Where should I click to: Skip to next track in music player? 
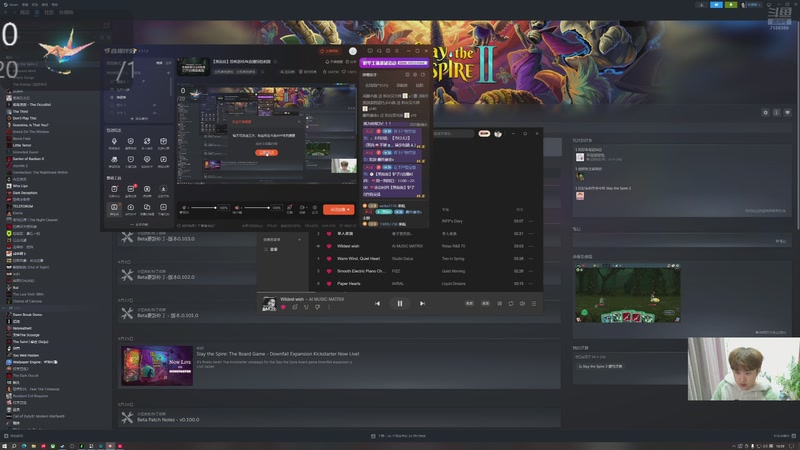[x=422, y=303]
